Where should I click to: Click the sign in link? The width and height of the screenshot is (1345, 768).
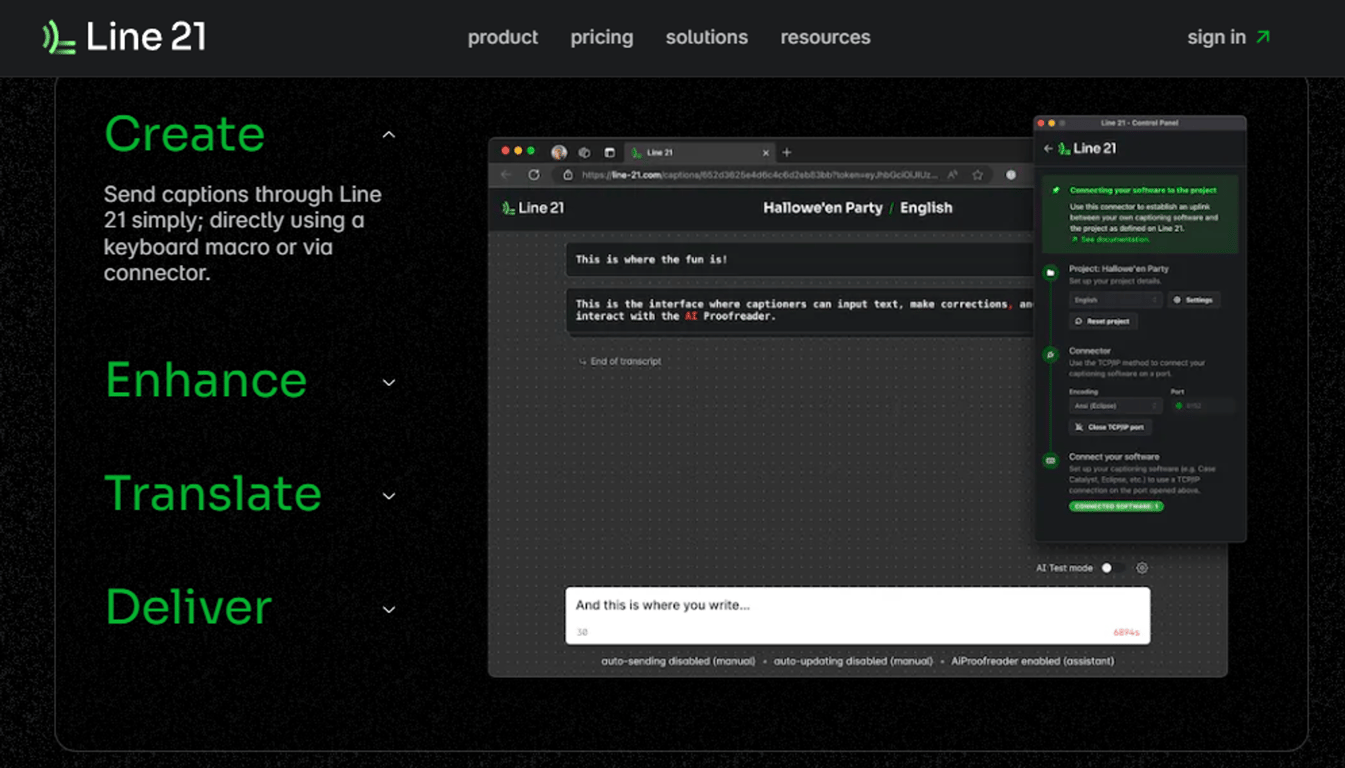click(1216, 38)
